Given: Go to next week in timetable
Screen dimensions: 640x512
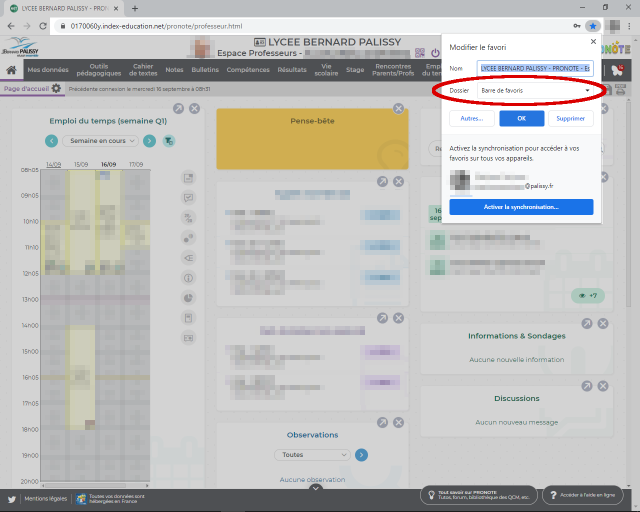Looking at the screenshot, I should coord(149,141).
